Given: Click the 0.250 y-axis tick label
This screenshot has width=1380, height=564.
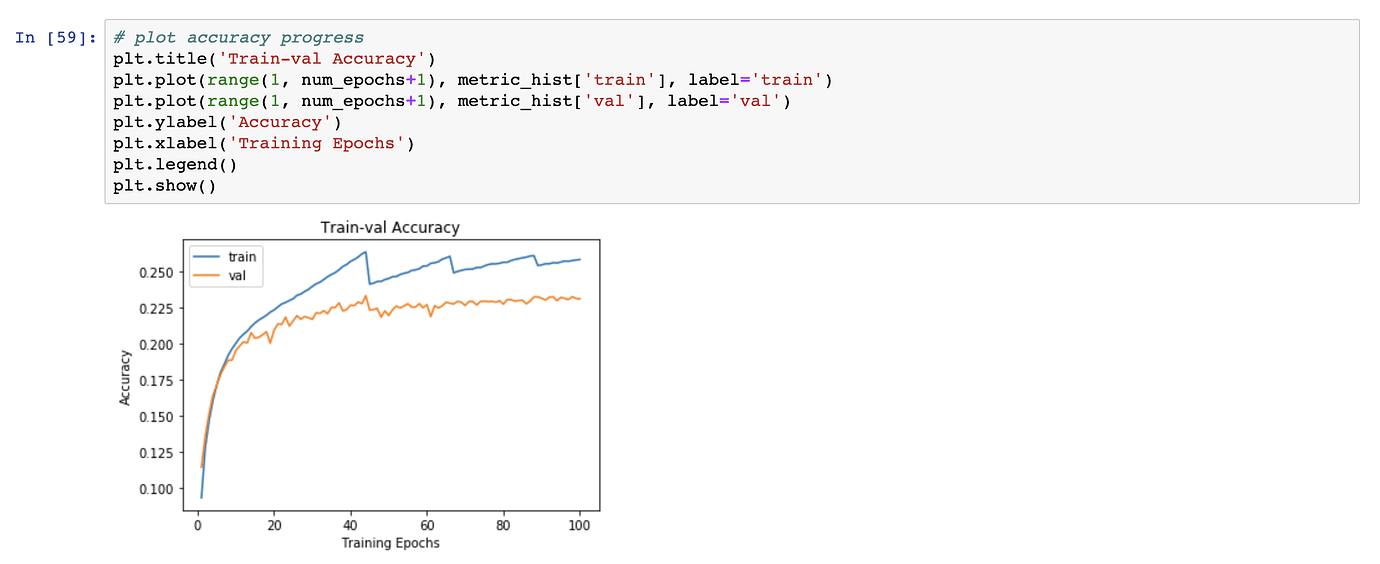Looking at the screenshot, I should tap(156, 273).
